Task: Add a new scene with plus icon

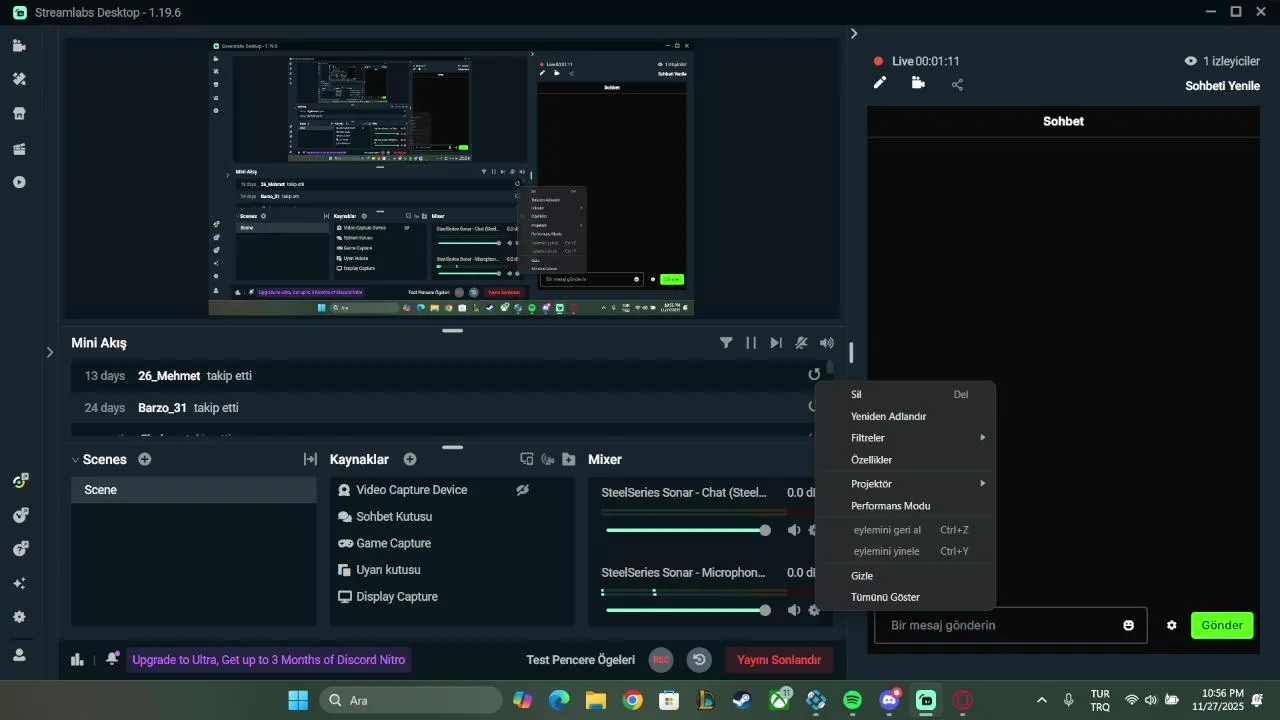Action: tap(145, 459)
